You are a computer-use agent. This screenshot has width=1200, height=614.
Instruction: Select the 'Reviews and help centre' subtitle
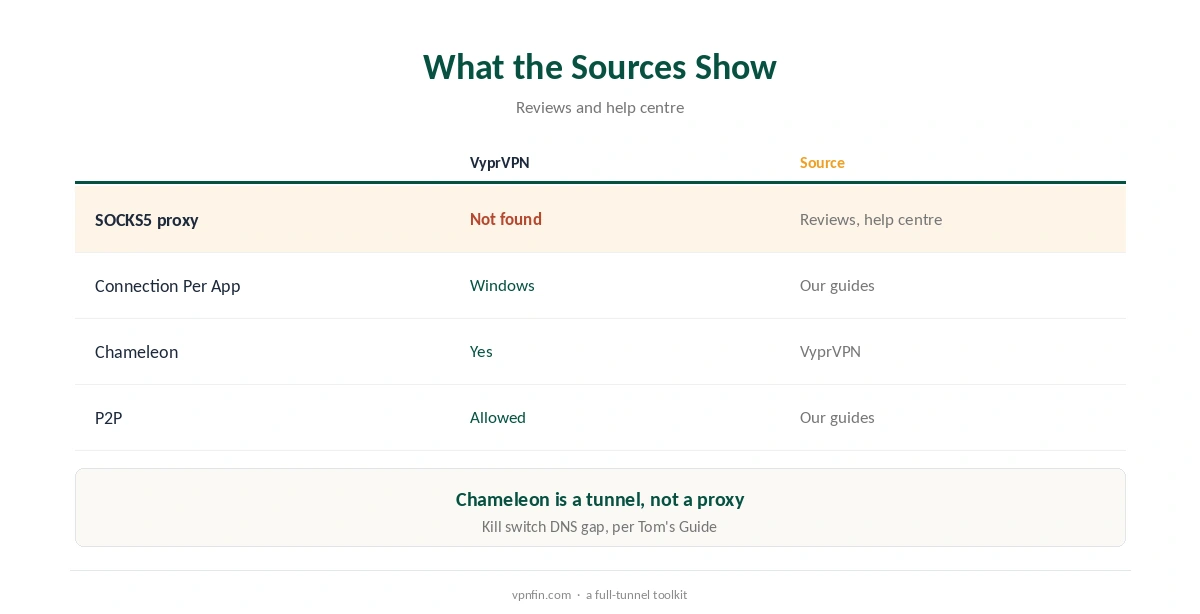600,107
